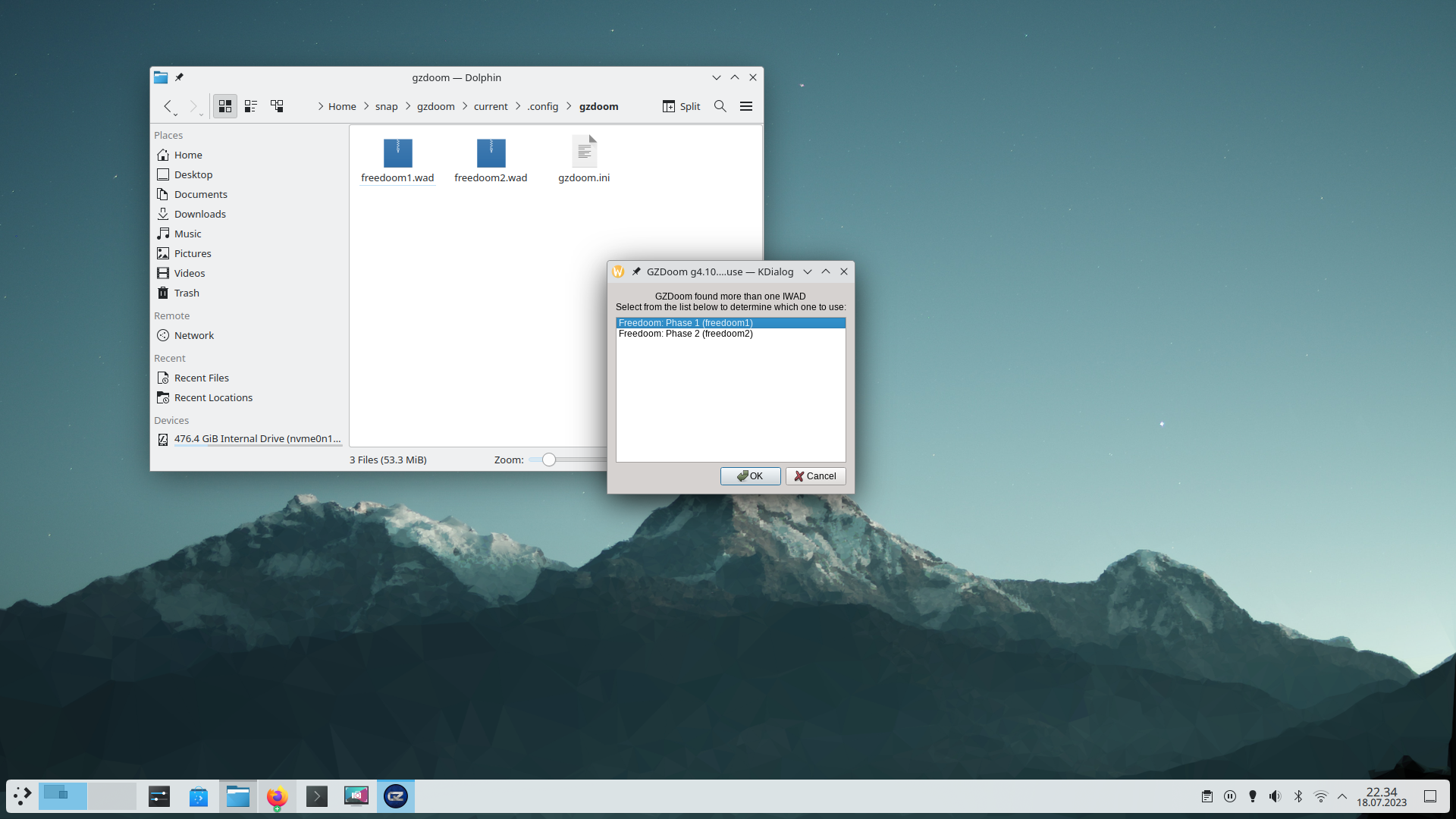This screenshot has width=1456, height=819.
Task: Toggle Dolphin search bar
Action: point(720,106)
